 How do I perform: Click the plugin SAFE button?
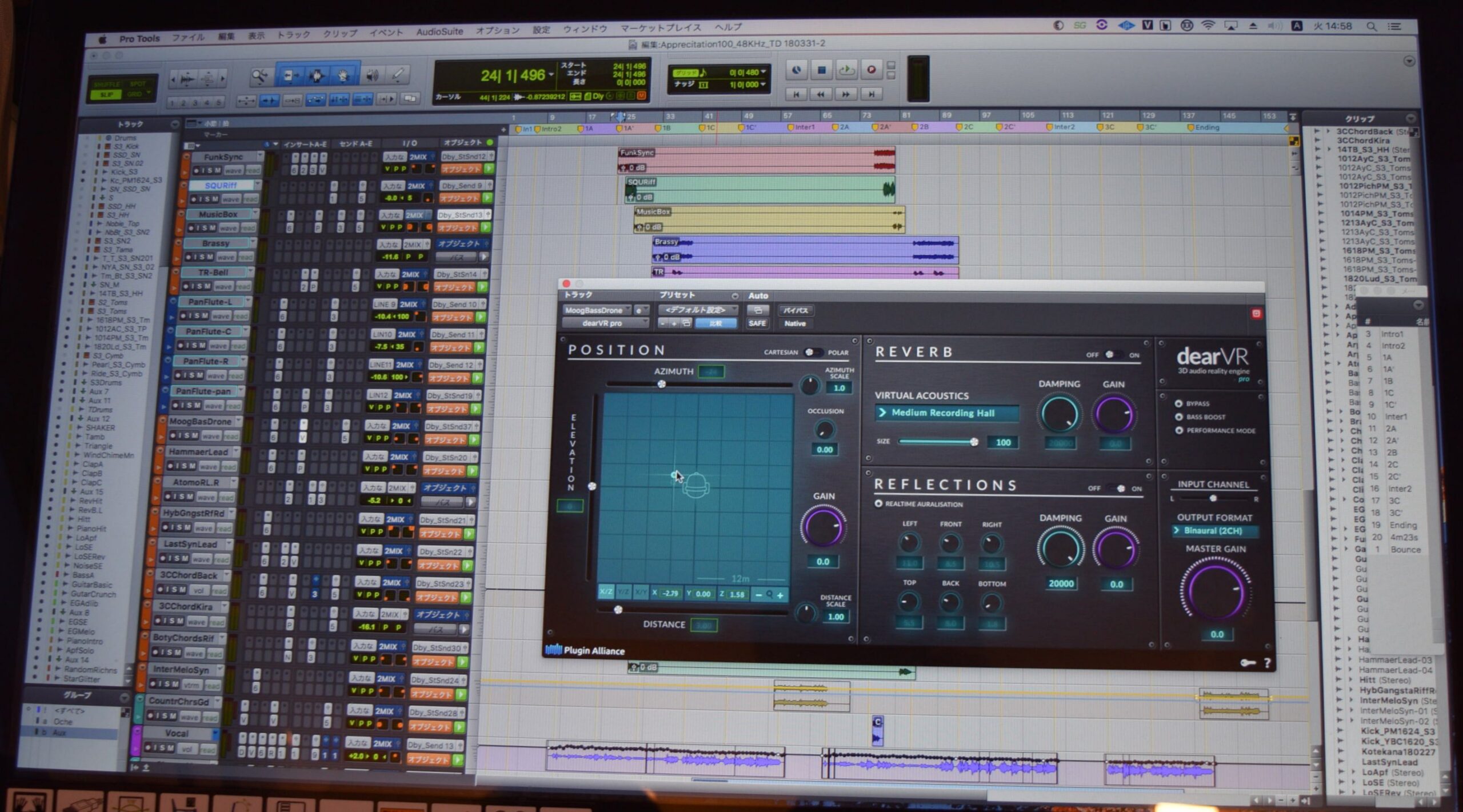[757, 323]
